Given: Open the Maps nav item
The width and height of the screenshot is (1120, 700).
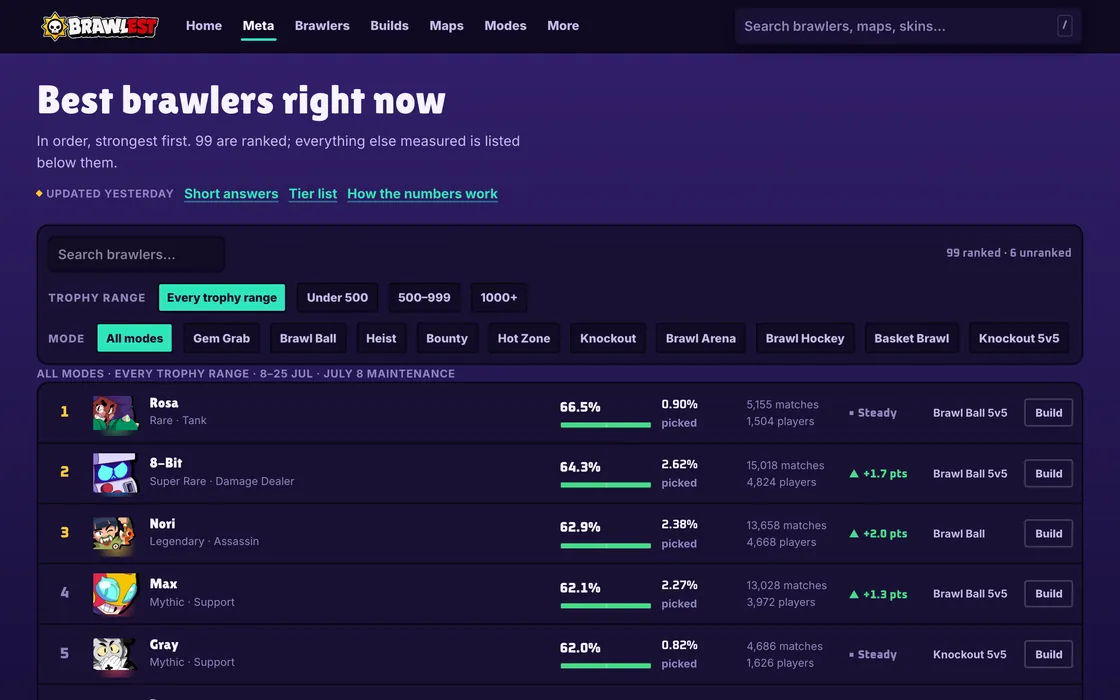Looking at the screenshot, I should tap(446, 26).
